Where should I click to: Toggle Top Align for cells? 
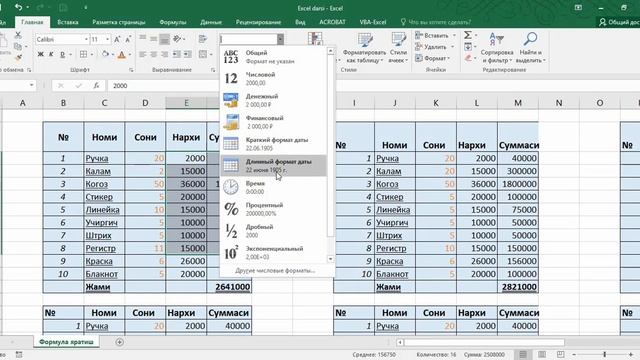click(x=142, y=39)
